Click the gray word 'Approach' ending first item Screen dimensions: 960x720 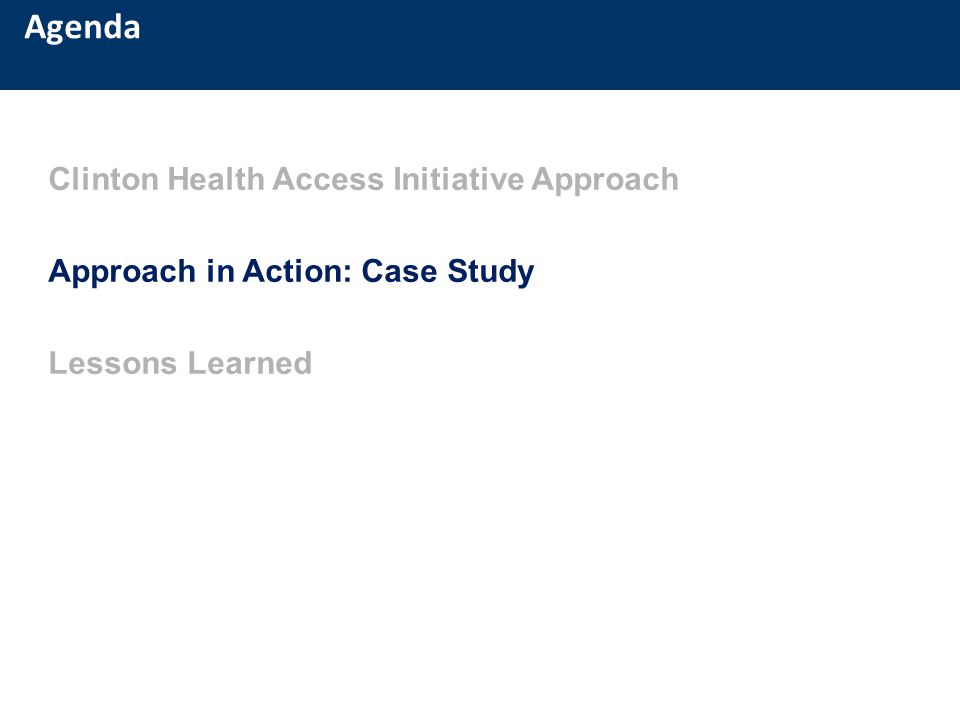tap(605, 181)
